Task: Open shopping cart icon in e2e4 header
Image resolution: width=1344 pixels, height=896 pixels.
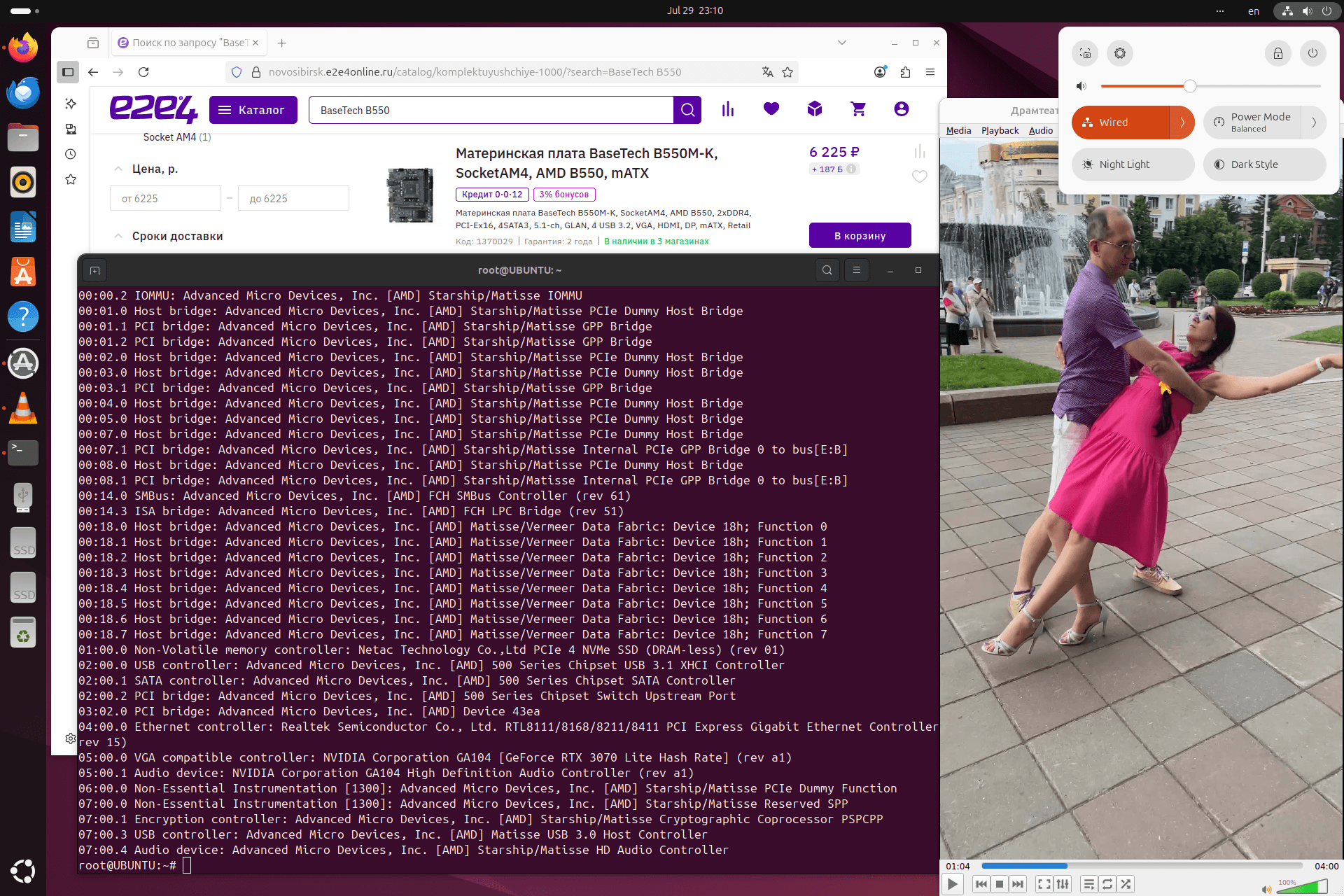Action: (858, 109)
